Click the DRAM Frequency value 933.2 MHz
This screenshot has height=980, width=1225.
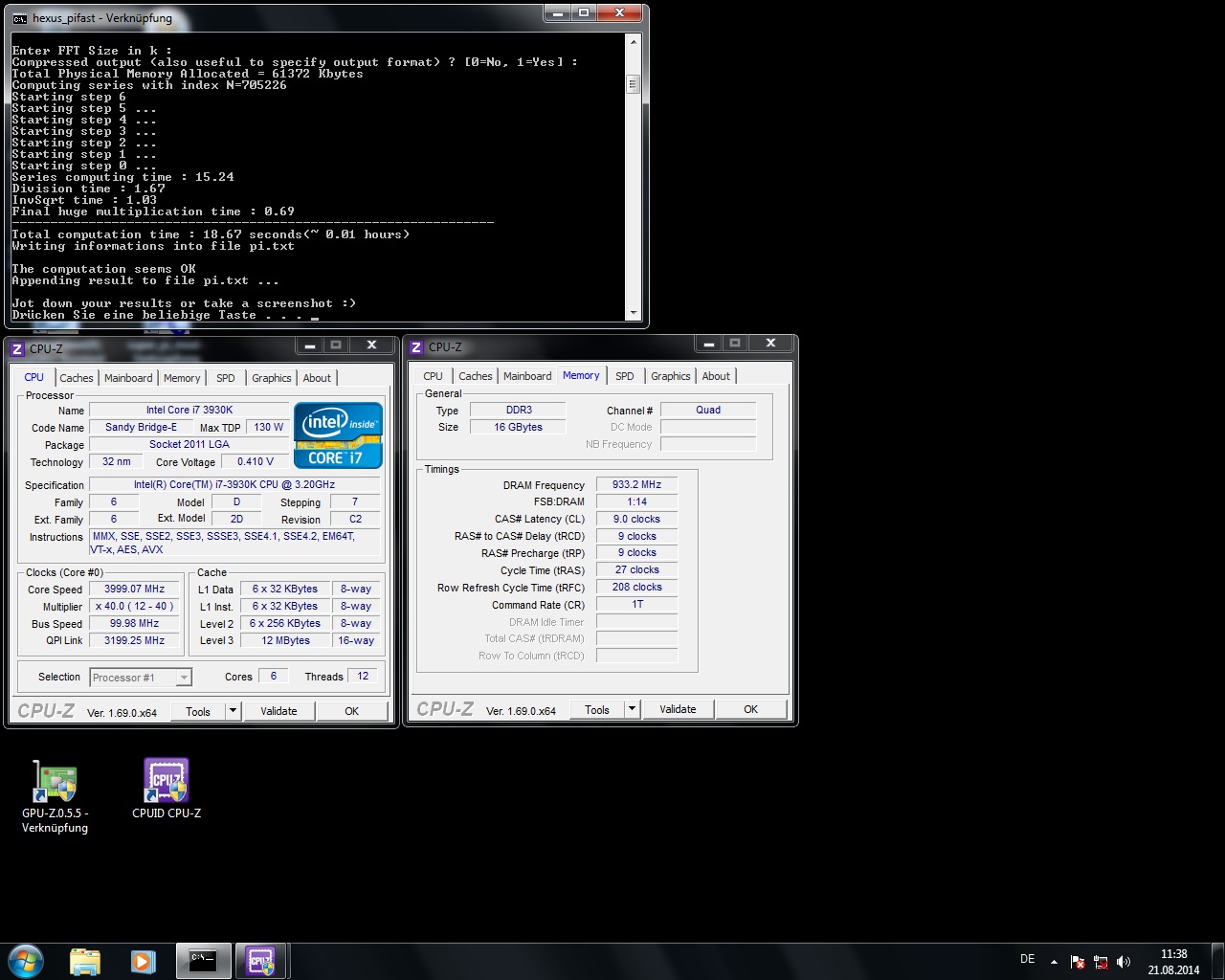tap(637, 484)
